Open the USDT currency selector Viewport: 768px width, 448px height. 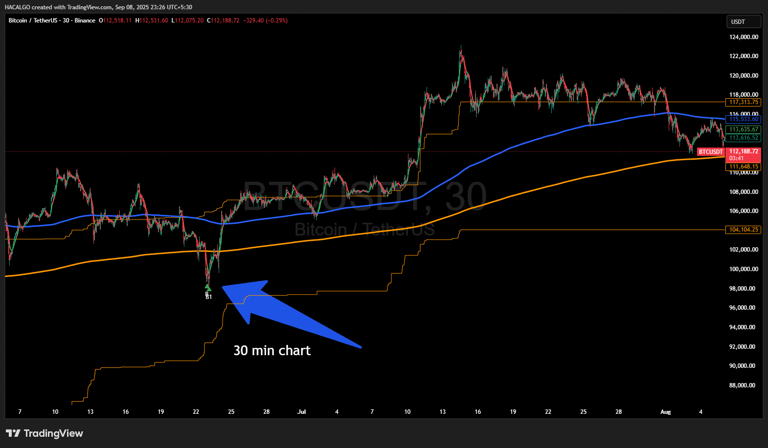point(743,22)
